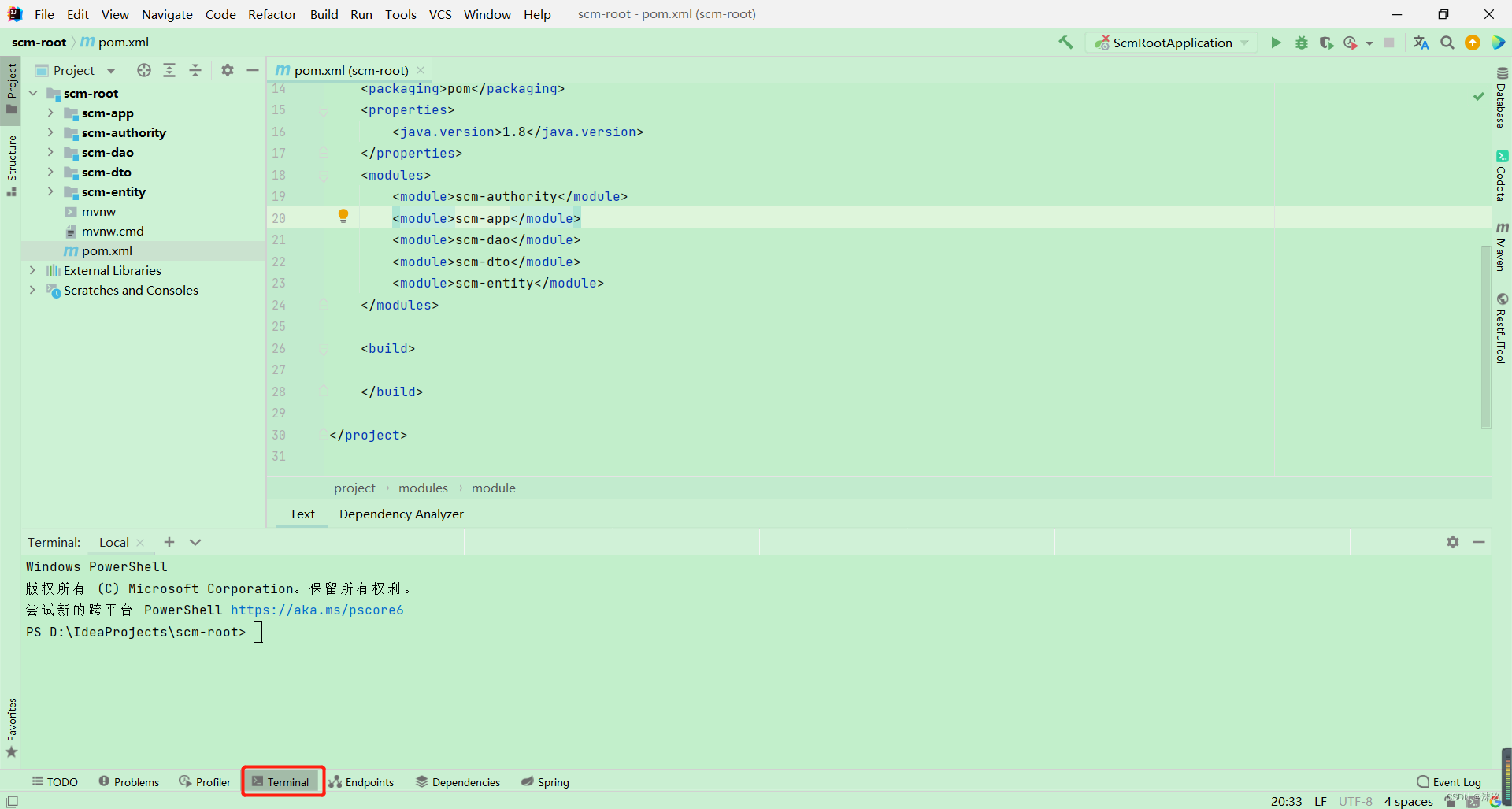Open the RestfulTool side panel
The height and width of the screenshot is (809, 1512).
[1502, 328]
